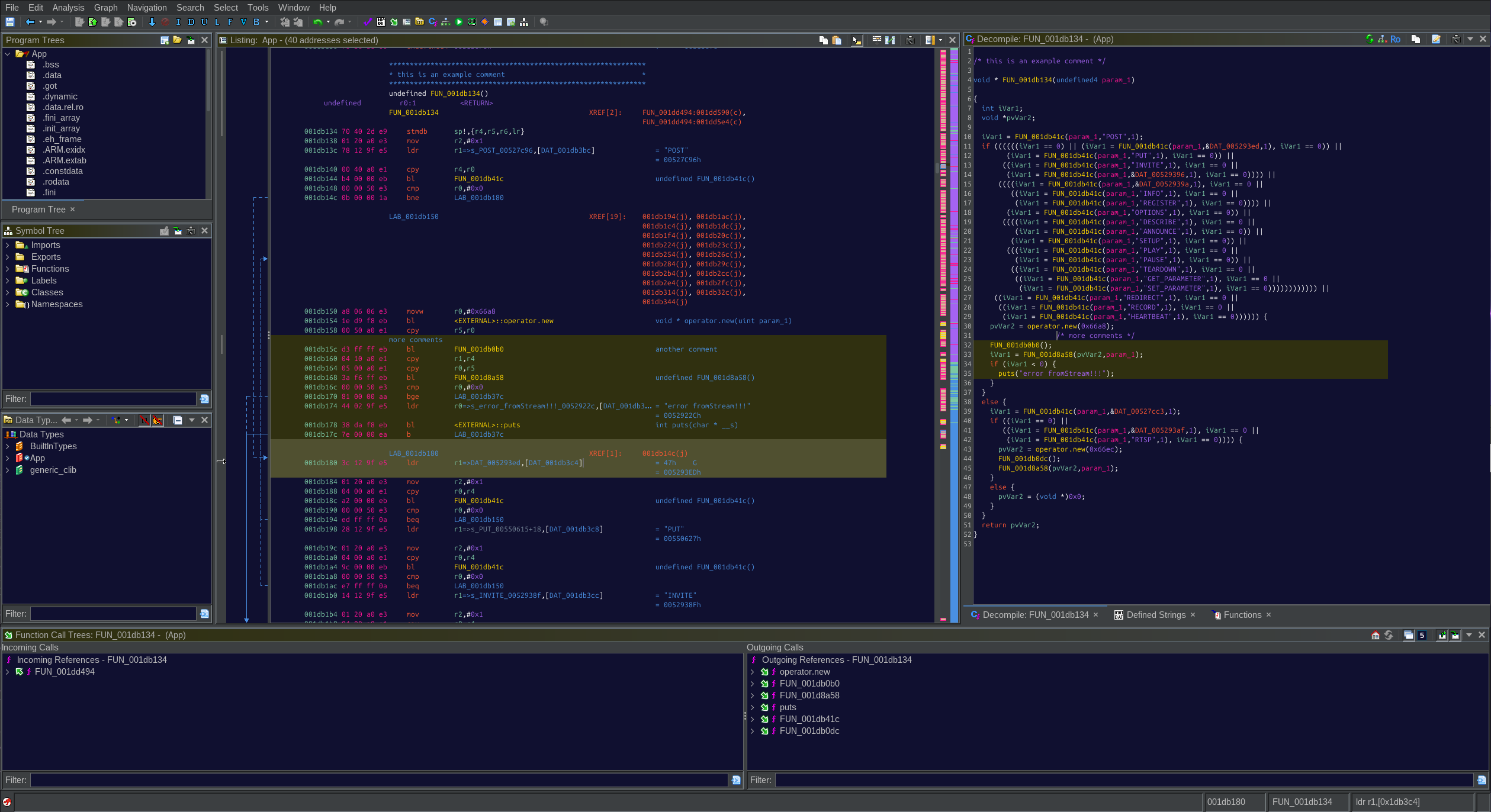Click the Symbol Tree filter text field
This screenshot has height=812, width=1491.
pos(113,399)
